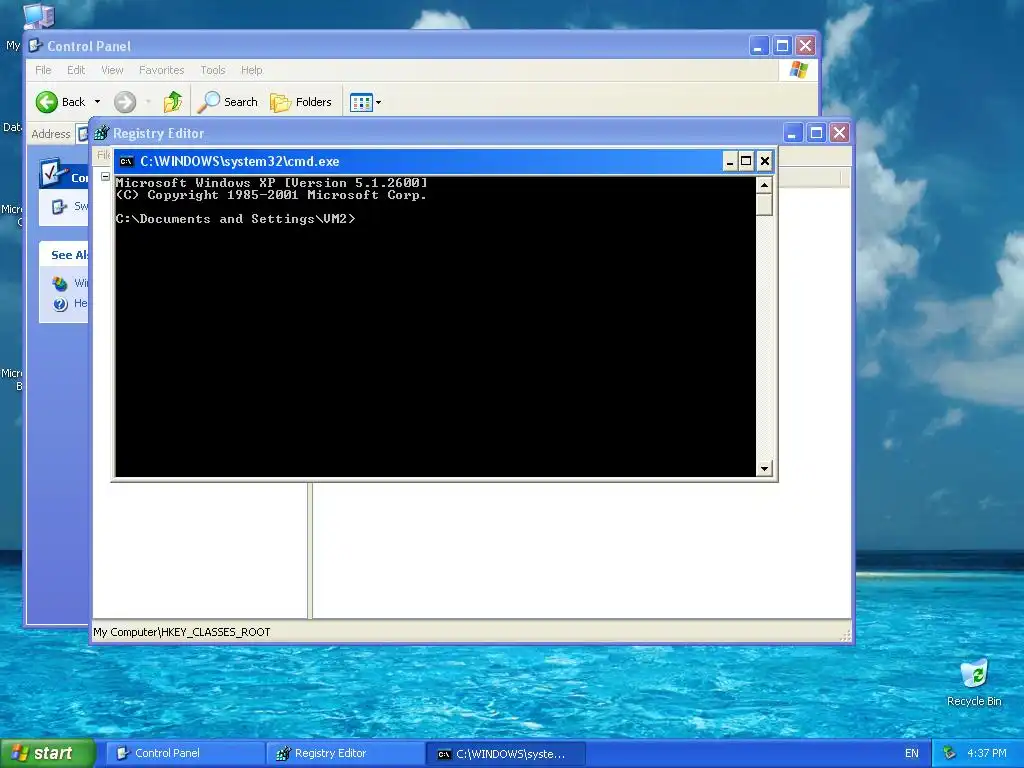This screenshot has width=1024, height=768.
Task: Open Search in Control Panel toolbar
Action: [227, 102]
